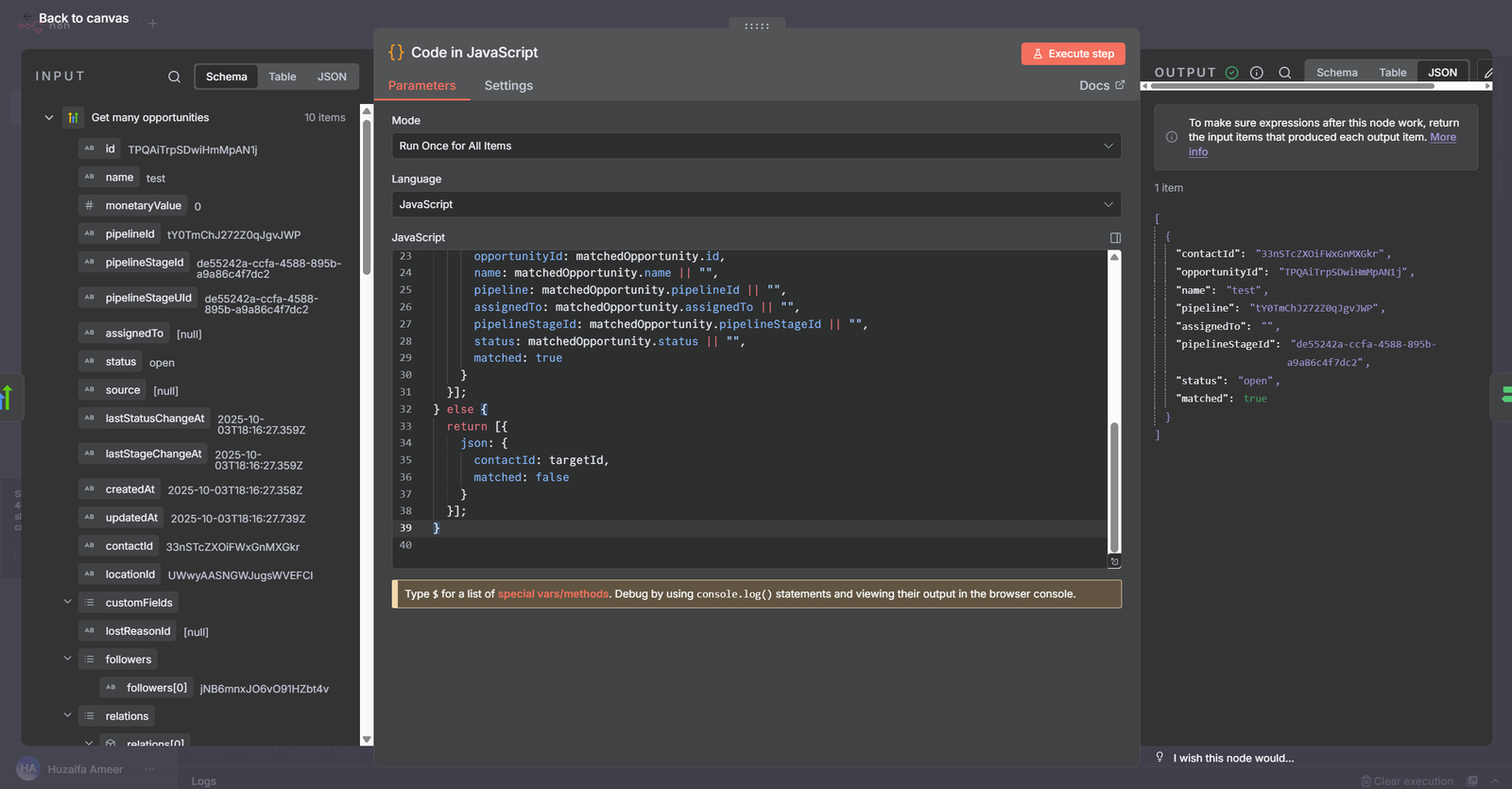Viewport: 1512px width, 789px height.
Task: Click I wish this node would...
Action: [x=1233, y=758]
